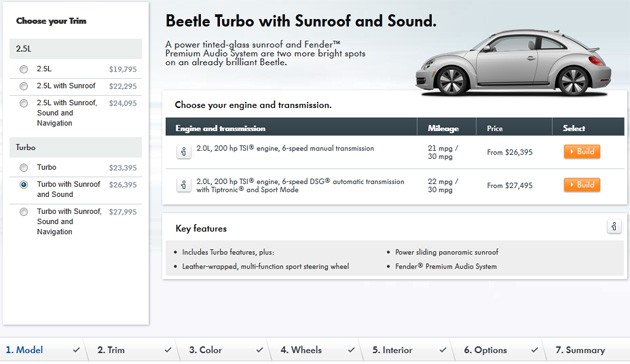The image size is (630, 364).
Task: Click the $23,395 Turbo price
Action: (x=123, y=168)
